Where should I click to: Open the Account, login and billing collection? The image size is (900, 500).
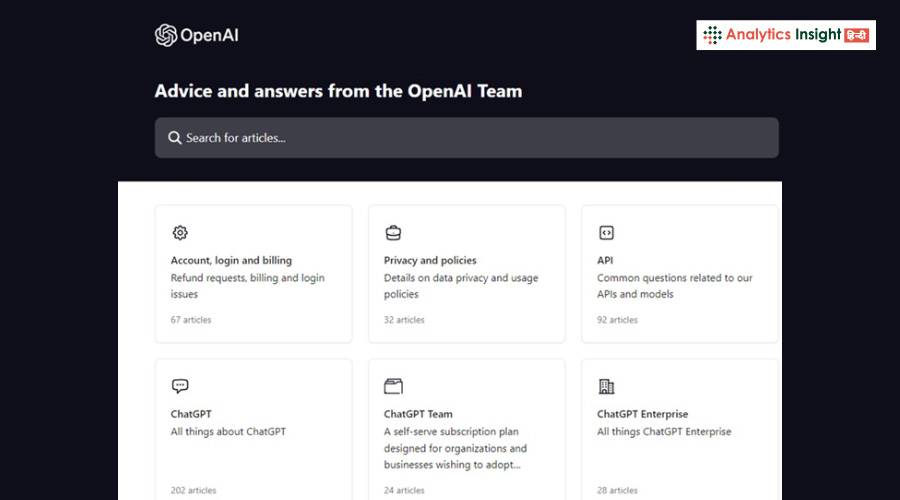[231, 260]
